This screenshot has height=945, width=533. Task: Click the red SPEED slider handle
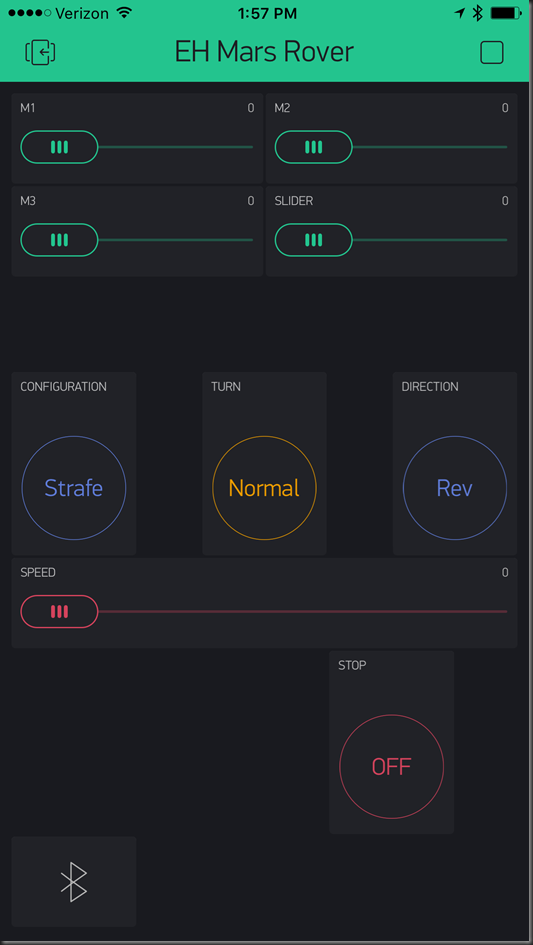pyautogui.click(x=59, y=612)
